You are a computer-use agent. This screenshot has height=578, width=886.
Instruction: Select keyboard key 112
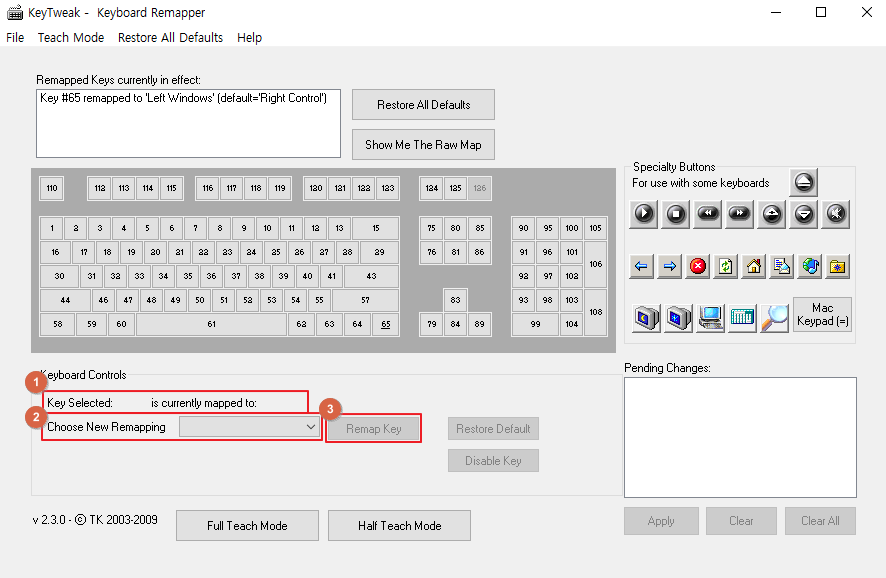(x=100, y=188)
